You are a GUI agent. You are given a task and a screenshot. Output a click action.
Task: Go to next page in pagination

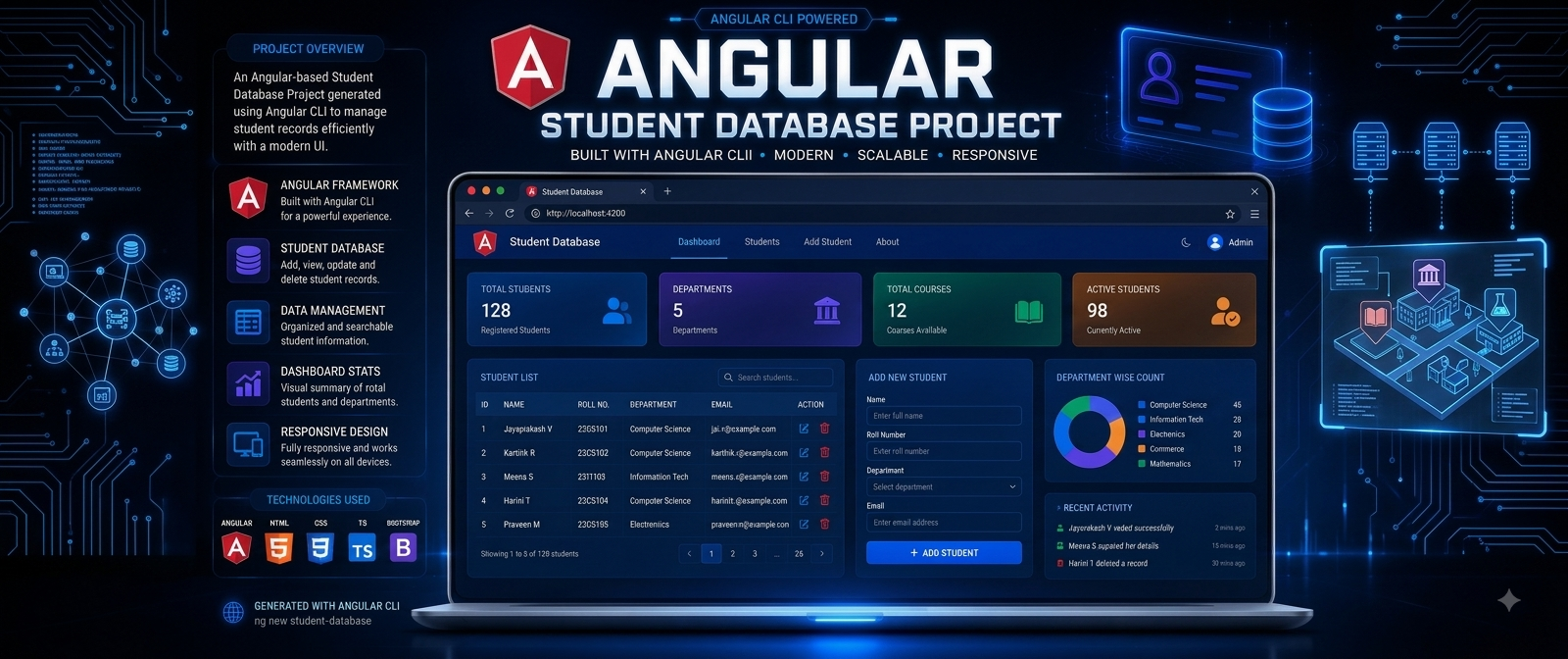click(821, 553)
